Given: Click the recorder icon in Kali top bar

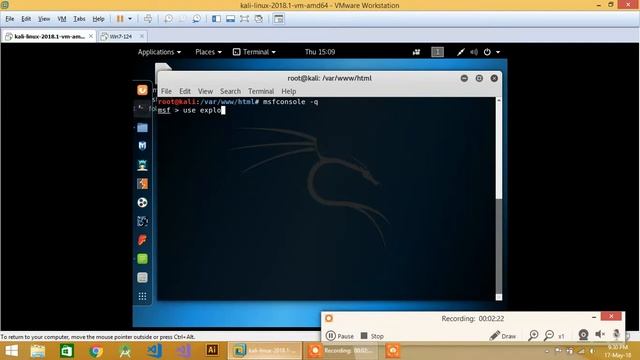Looking at the screenshot, I should point(416,52).
